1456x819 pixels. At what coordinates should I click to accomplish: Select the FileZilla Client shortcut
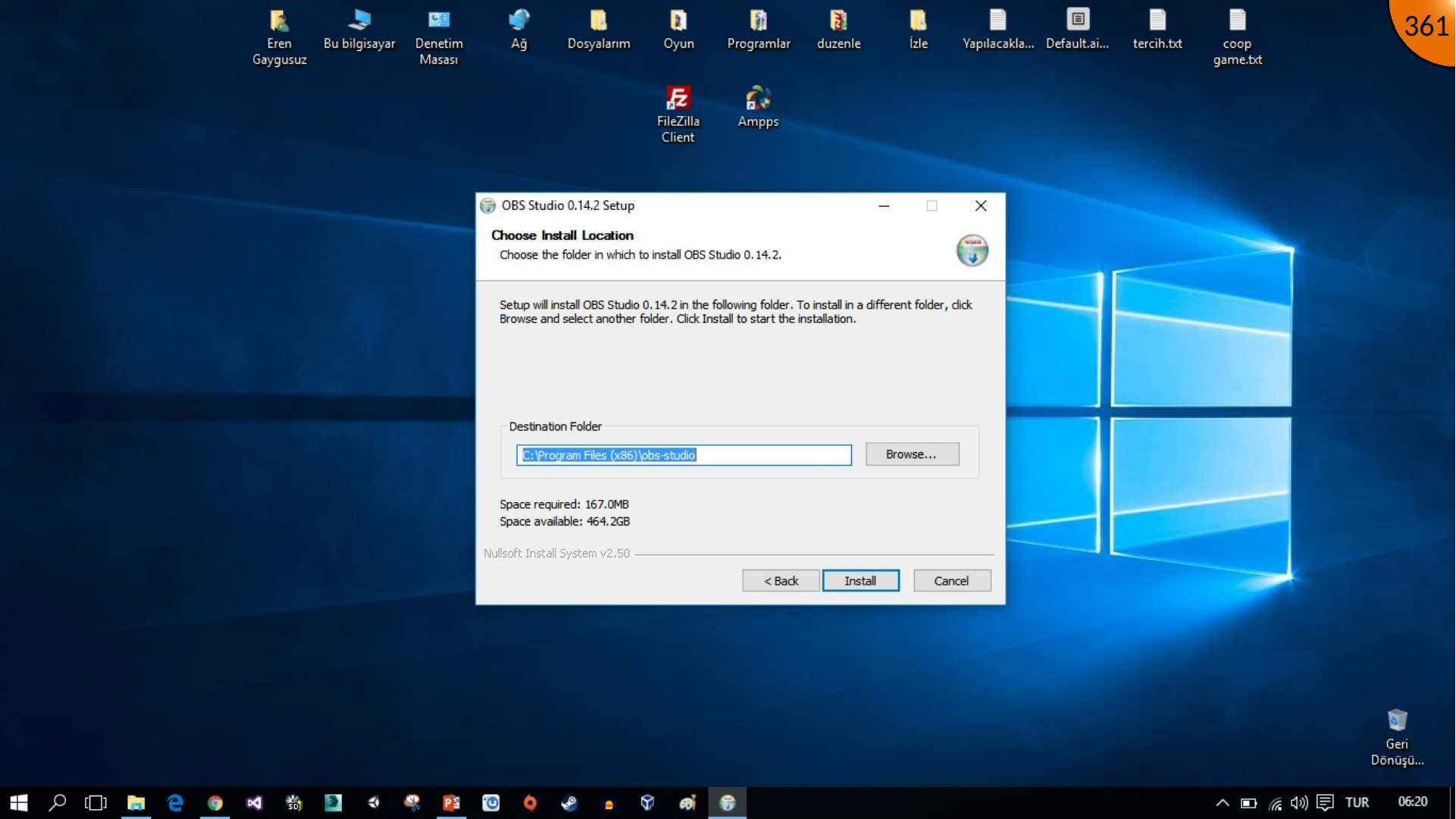pos(678,115)
